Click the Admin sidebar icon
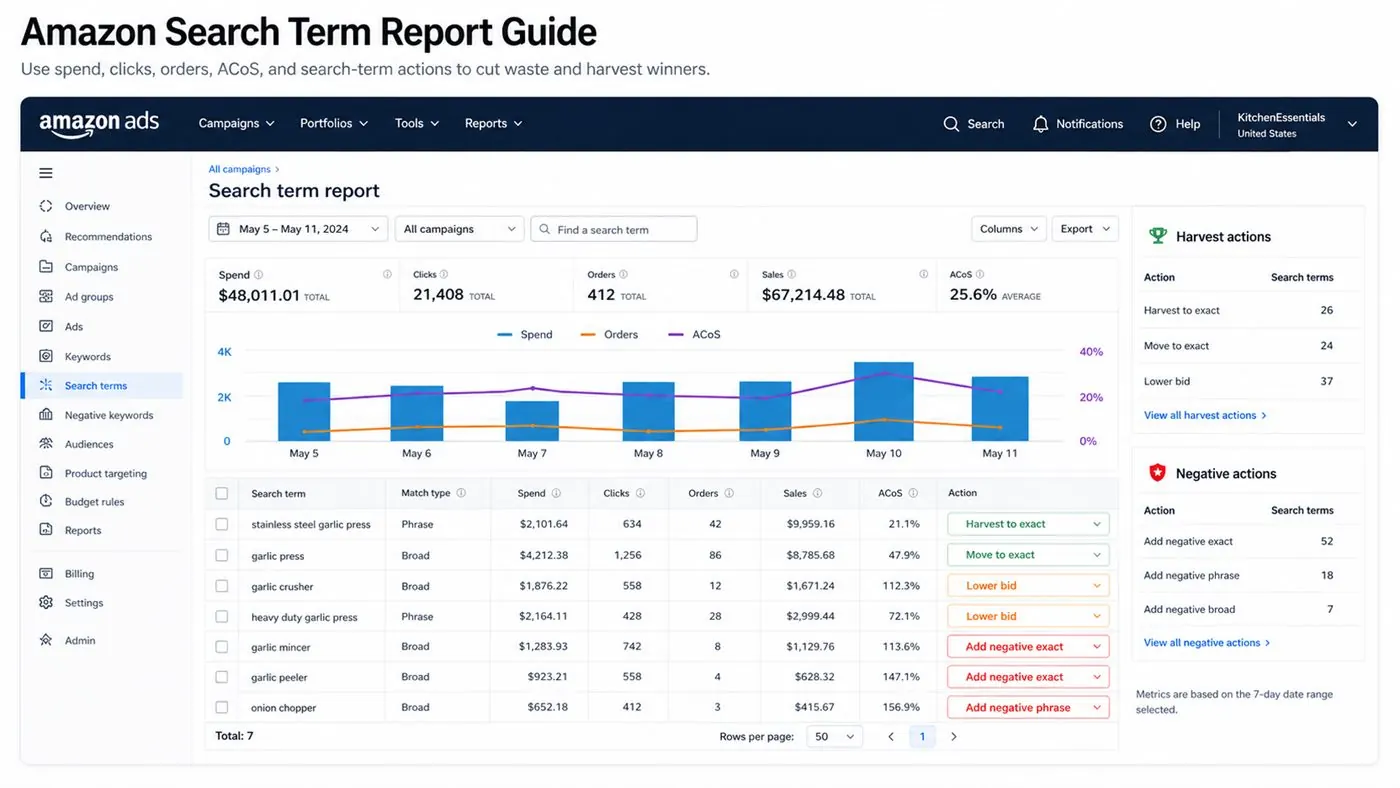The image size is (1400, 788). (x=46, y=640)
